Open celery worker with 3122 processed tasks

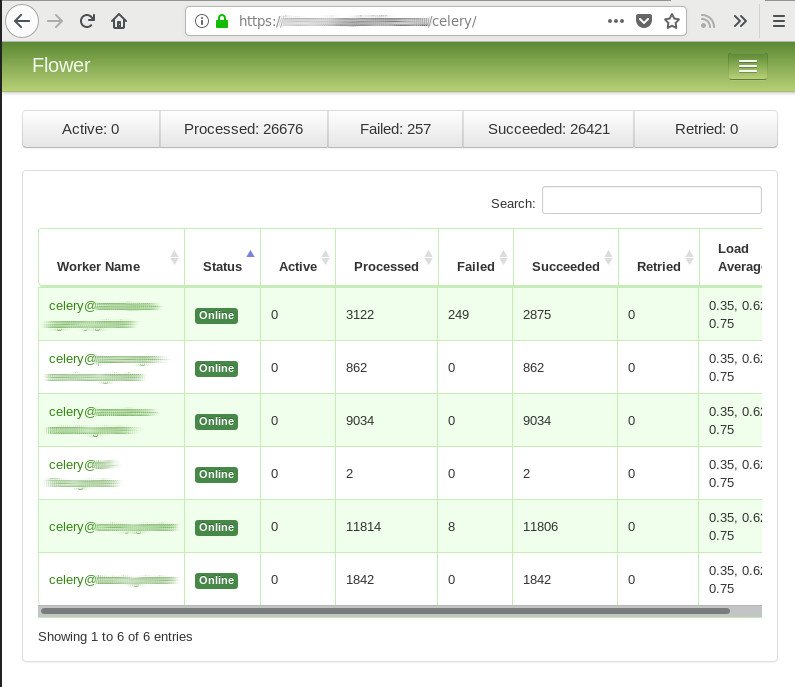click(103, 315)
